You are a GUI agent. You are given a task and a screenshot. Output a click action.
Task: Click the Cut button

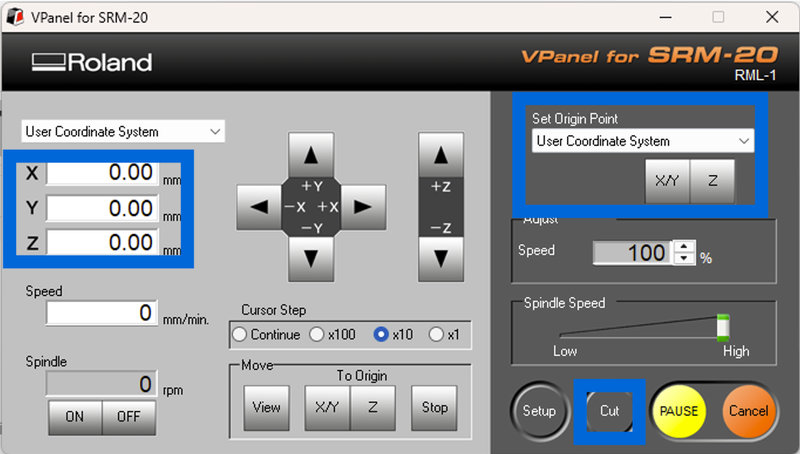609,411
